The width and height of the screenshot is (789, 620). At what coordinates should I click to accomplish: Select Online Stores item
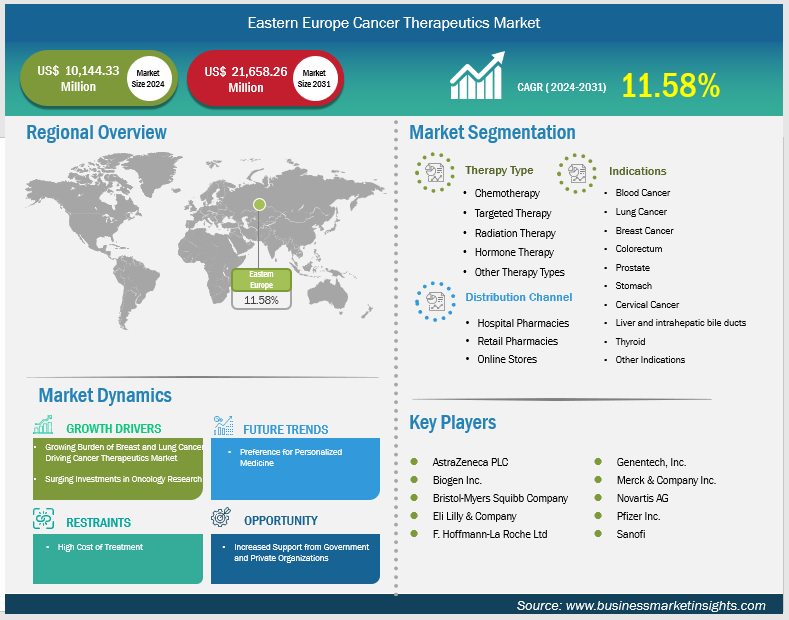(x=507, y=359)
